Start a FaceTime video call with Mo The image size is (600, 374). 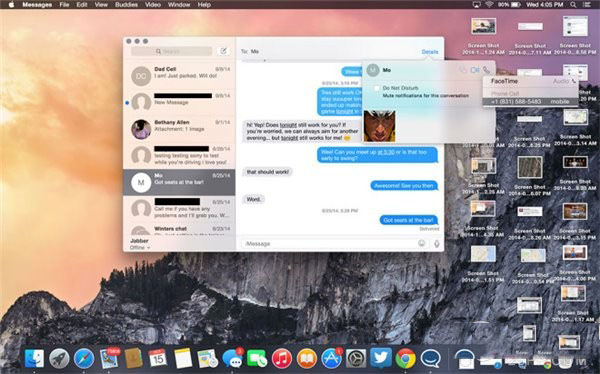coord(475,70)
